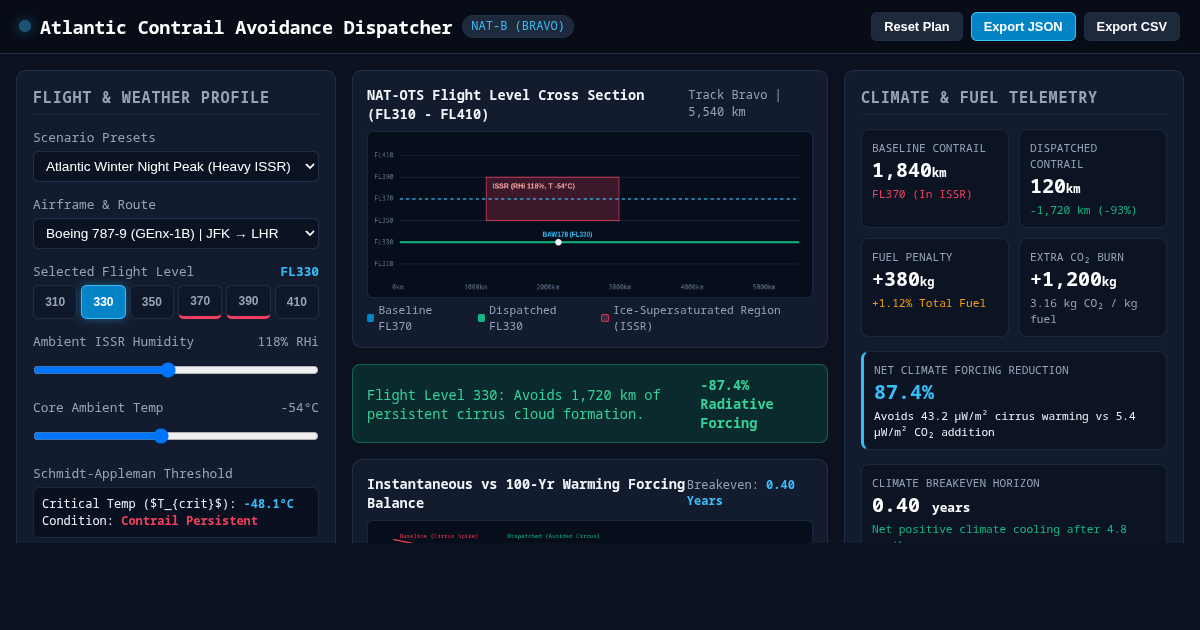Click the Core Ambient Temp slider
The height and width of the screenshot is (630, 1200).
pos(176,436)
